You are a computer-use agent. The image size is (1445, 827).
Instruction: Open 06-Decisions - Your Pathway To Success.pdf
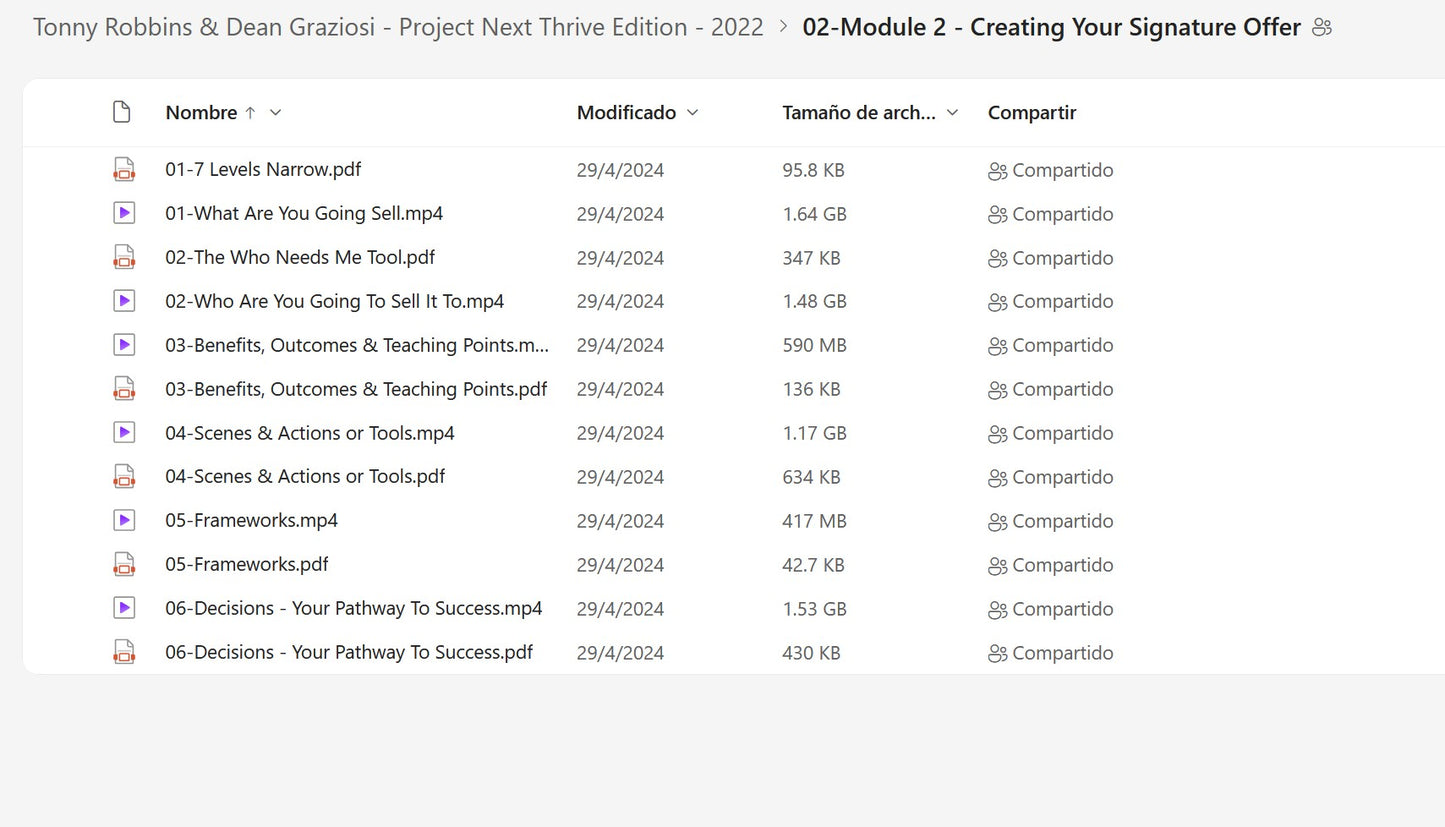(x=349, y=652)
